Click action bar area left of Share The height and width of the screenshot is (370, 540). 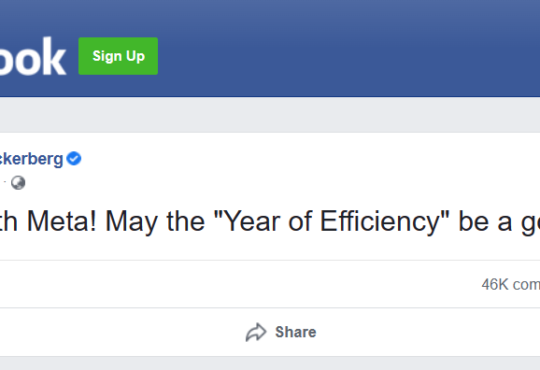tap(121, 332)
